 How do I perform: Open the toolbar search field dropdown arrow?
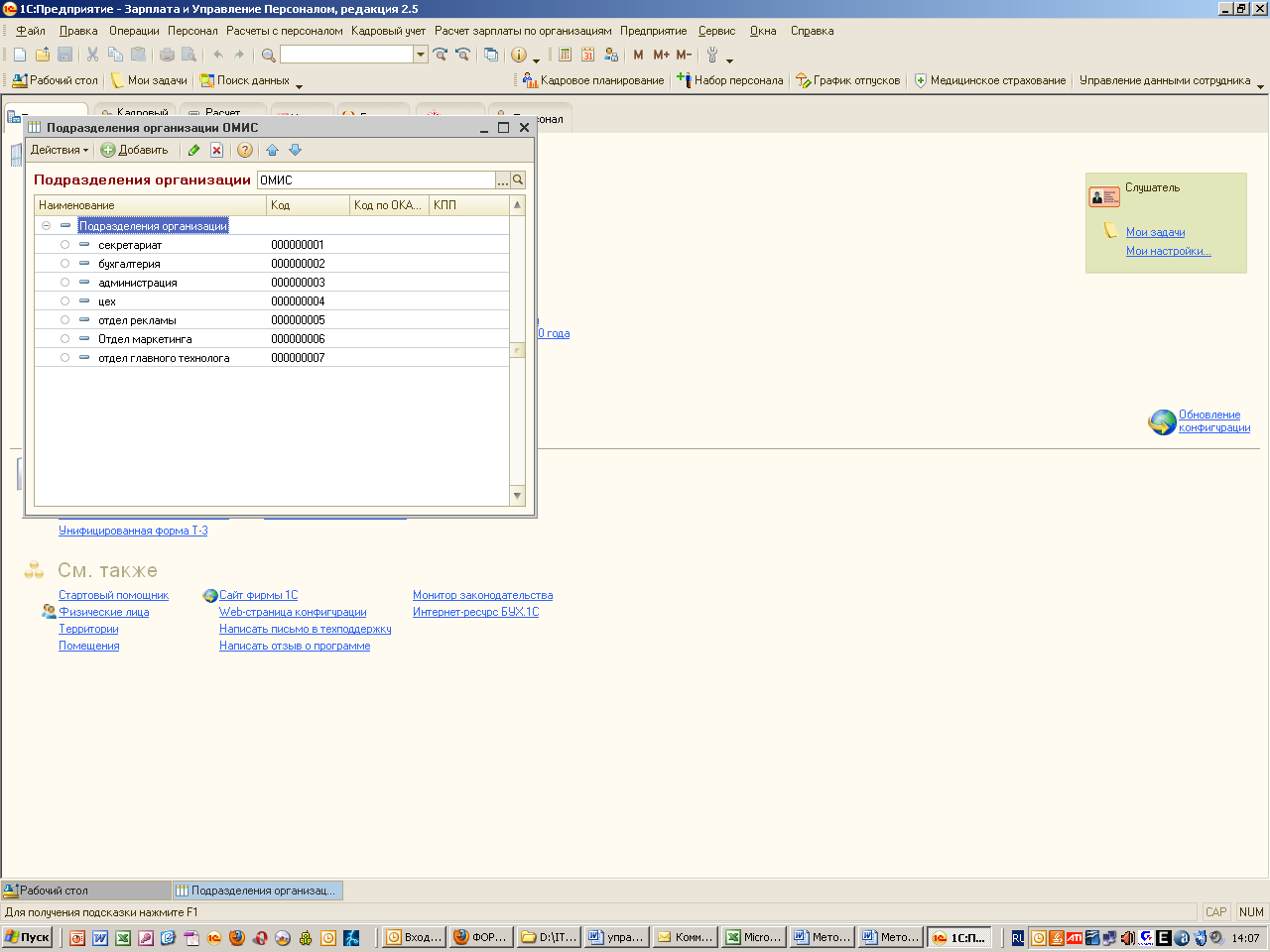pos(421,55)
